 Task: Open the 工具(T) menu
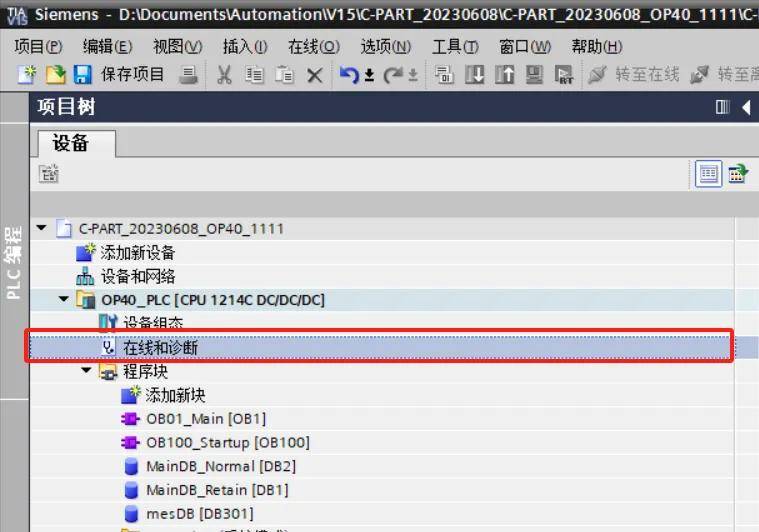pyautogui.click(x=455, y=46)
